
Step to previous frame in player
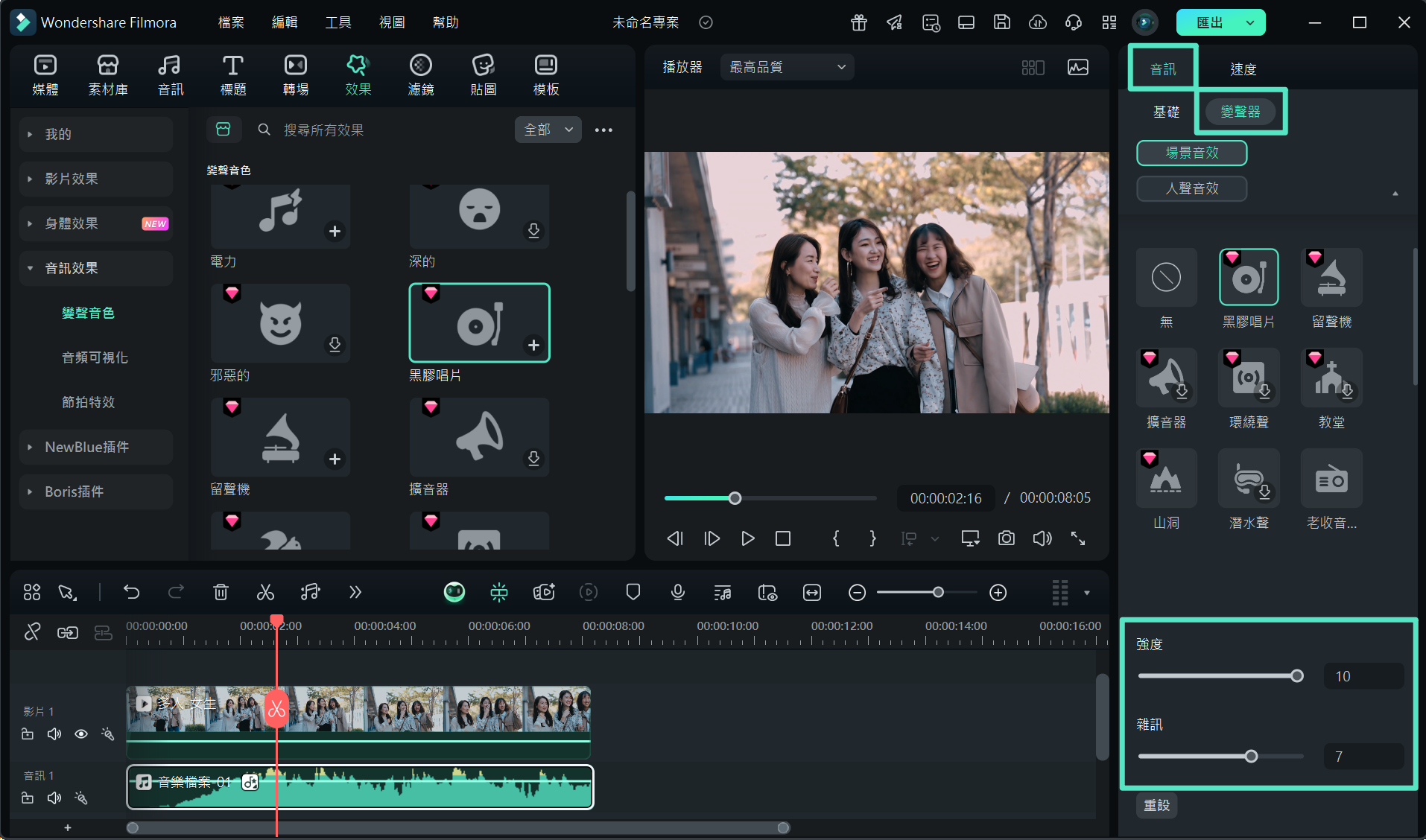click(675, 538)
